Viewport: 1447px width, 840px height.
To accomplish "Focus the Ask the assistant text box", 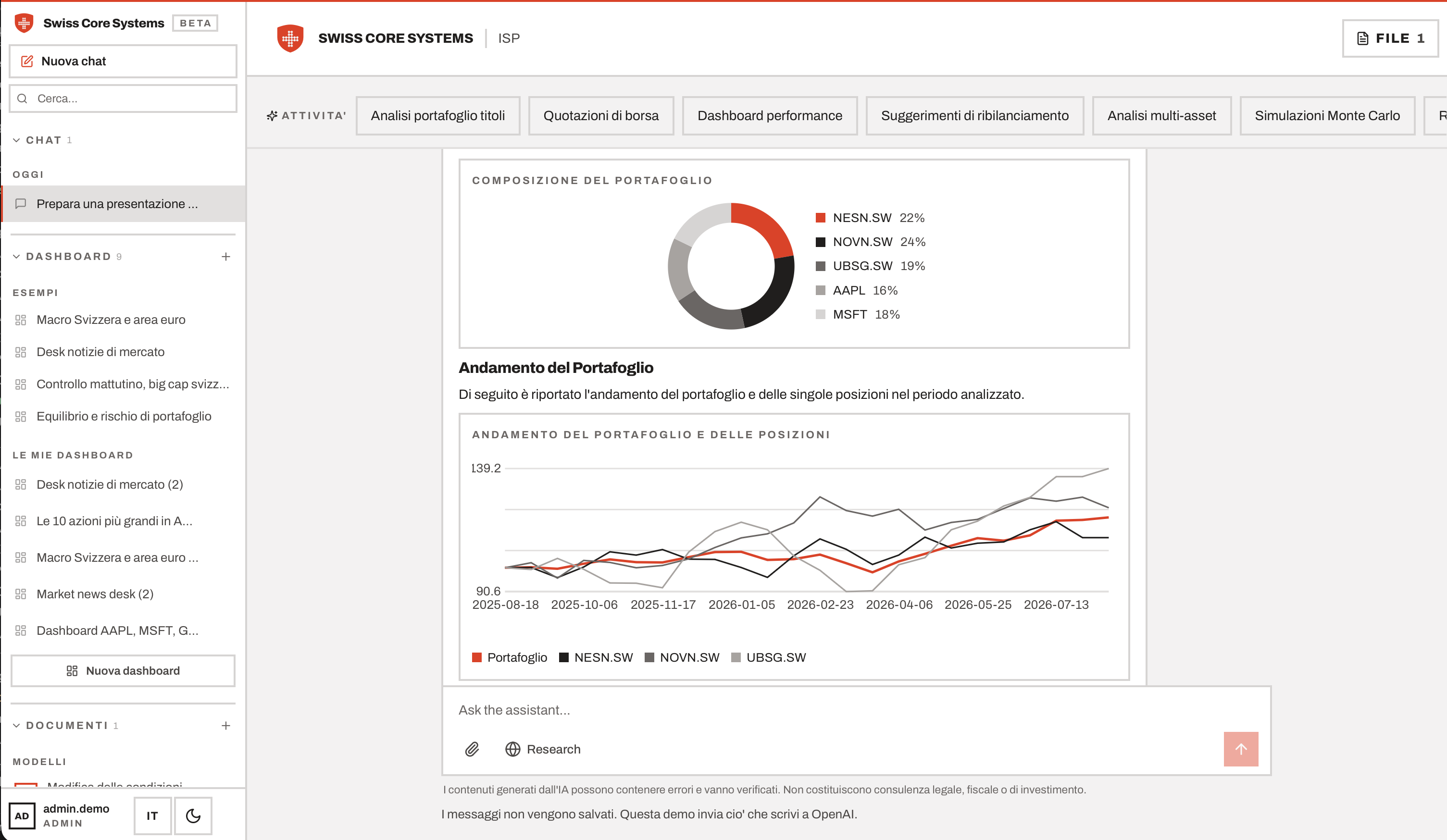I will pos(856,710).
